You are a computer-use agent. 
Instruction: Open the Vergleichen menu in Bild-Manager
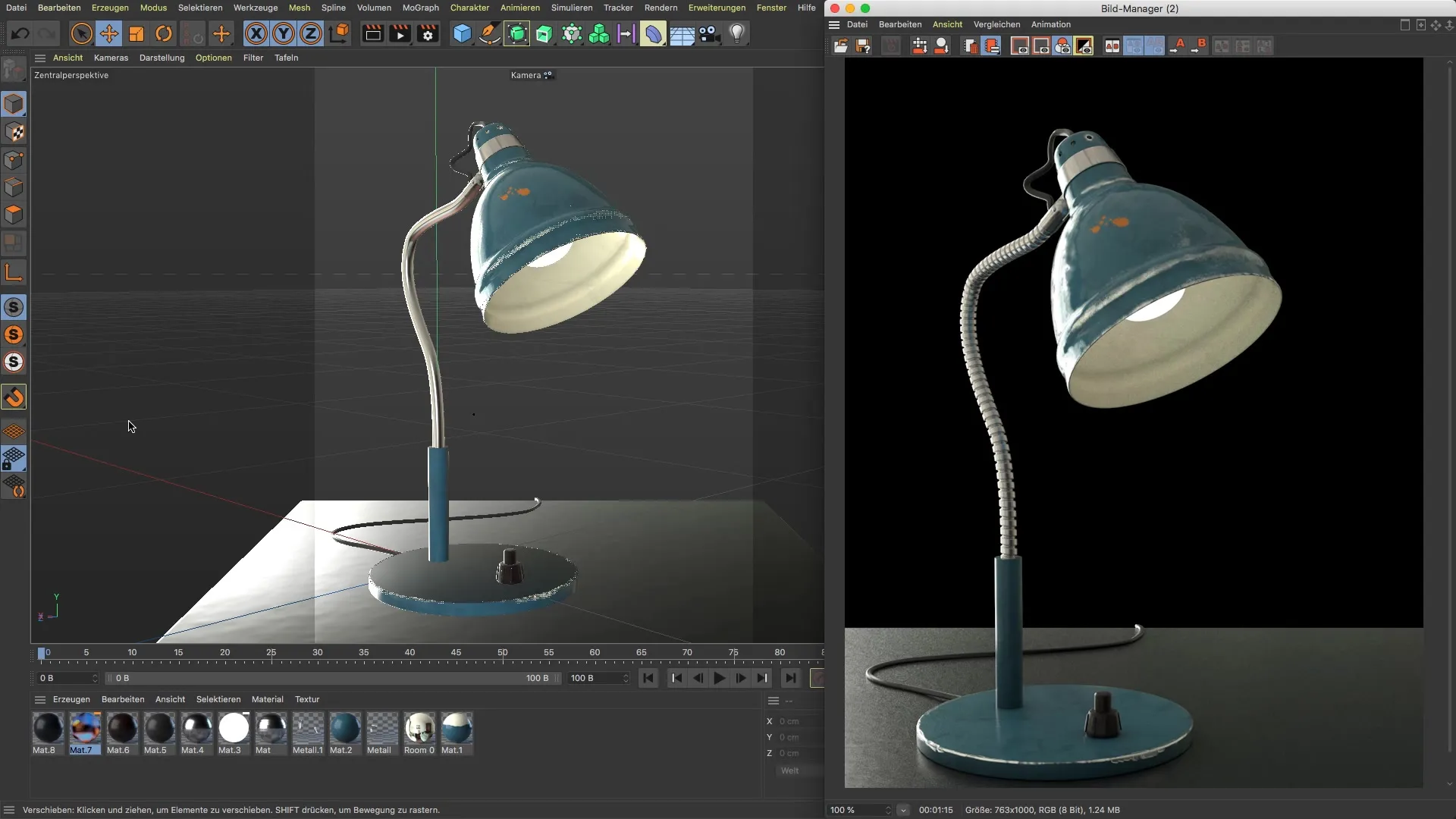click(x=996, y=24)
